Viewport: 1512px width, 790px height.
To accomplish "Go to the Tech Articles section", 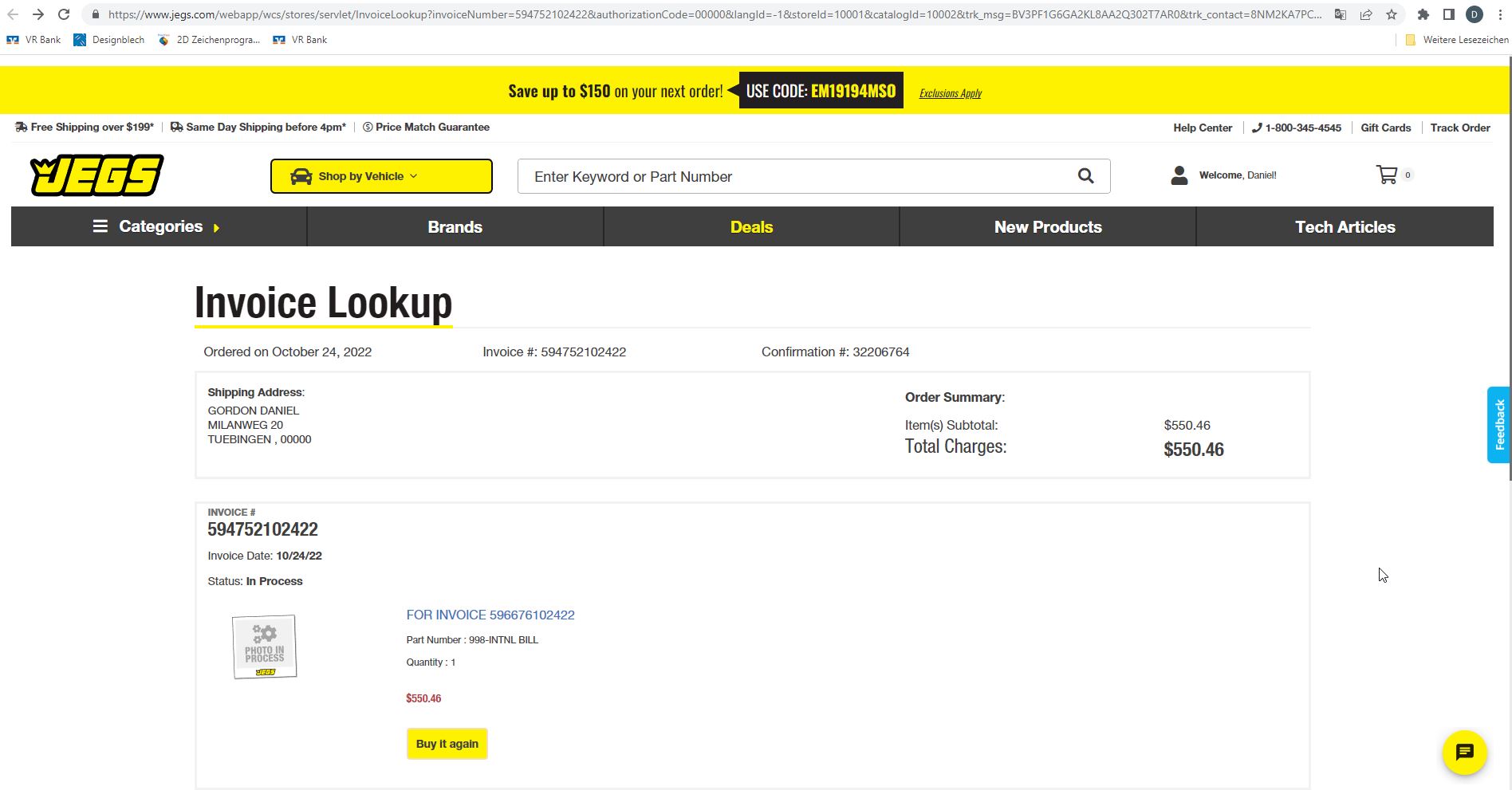I will click(1345, 227).
